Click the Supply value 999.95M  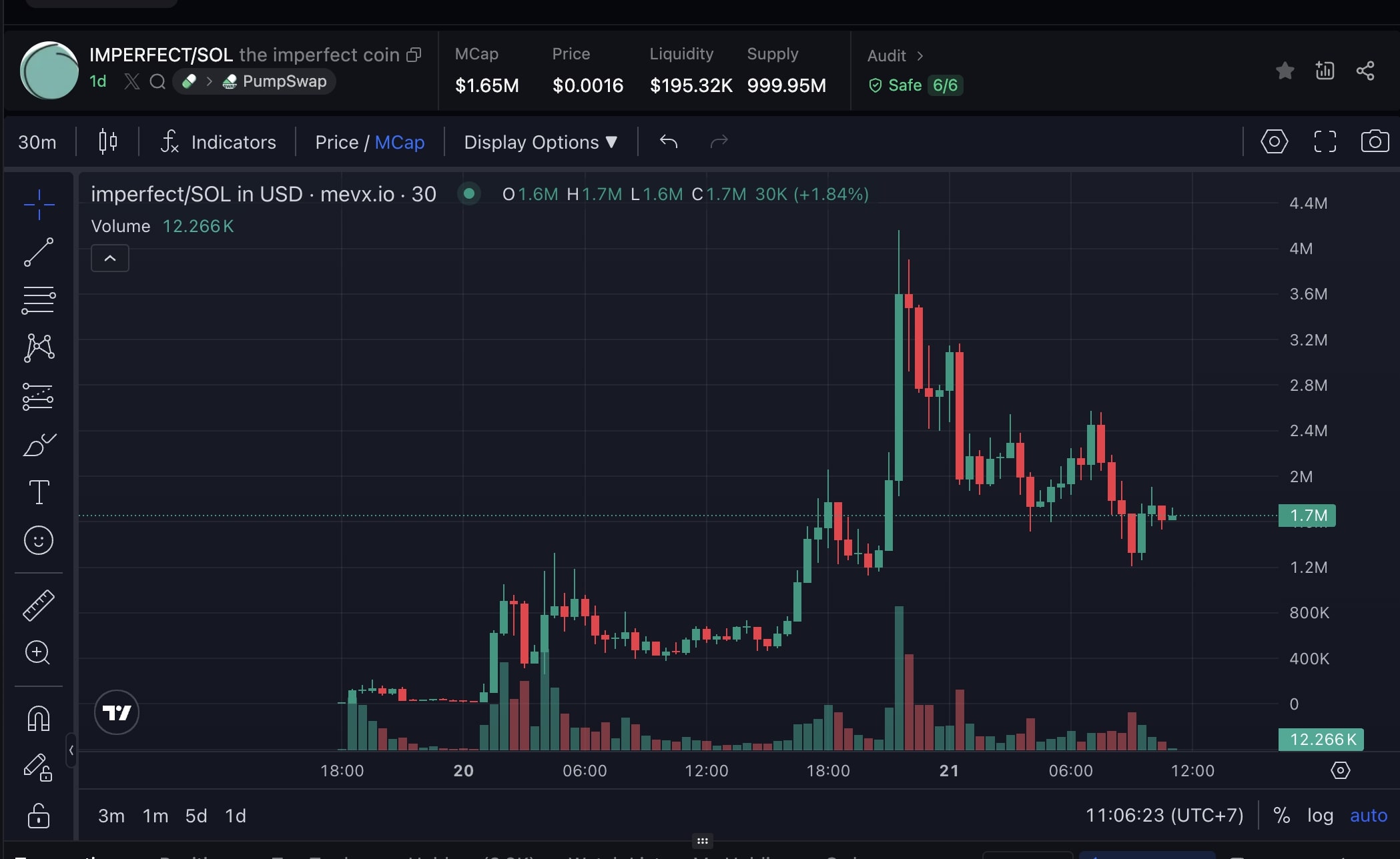(786, 85)
